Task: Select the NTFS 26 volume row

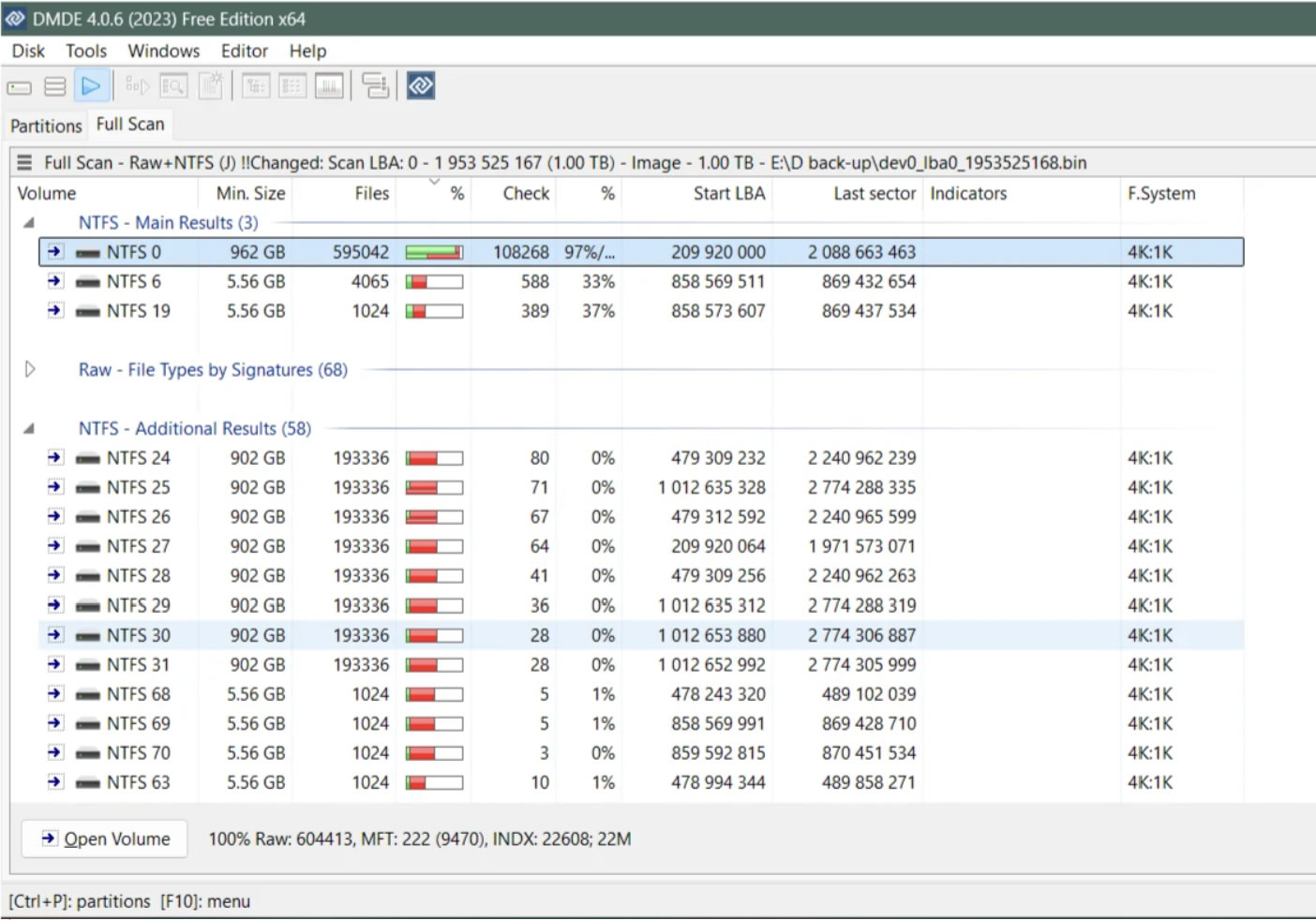Action: [x=641, y=516]
